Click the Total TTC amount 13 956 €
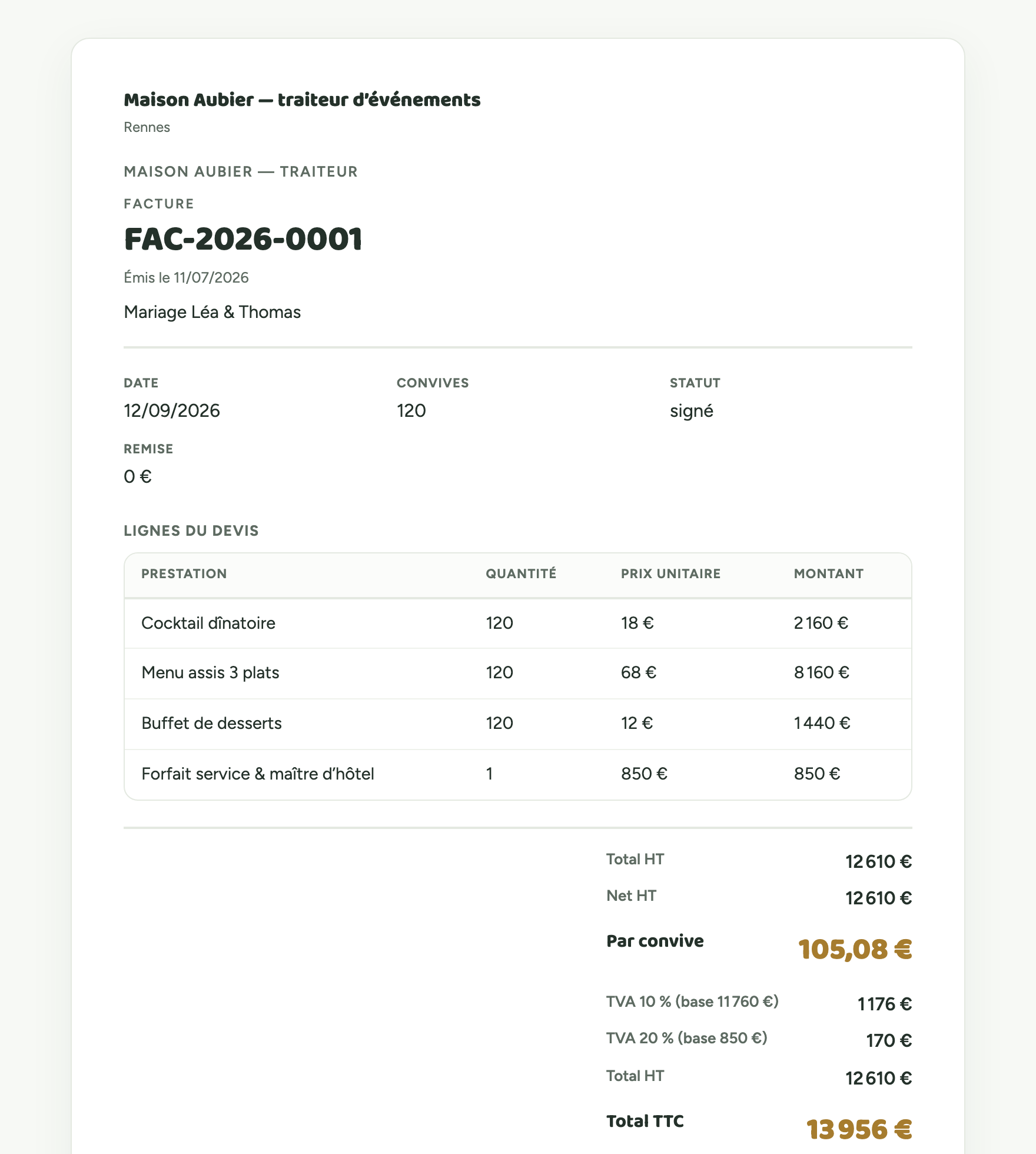The width and height of the screenshot is (1036, 1154). coord(859,1129)
